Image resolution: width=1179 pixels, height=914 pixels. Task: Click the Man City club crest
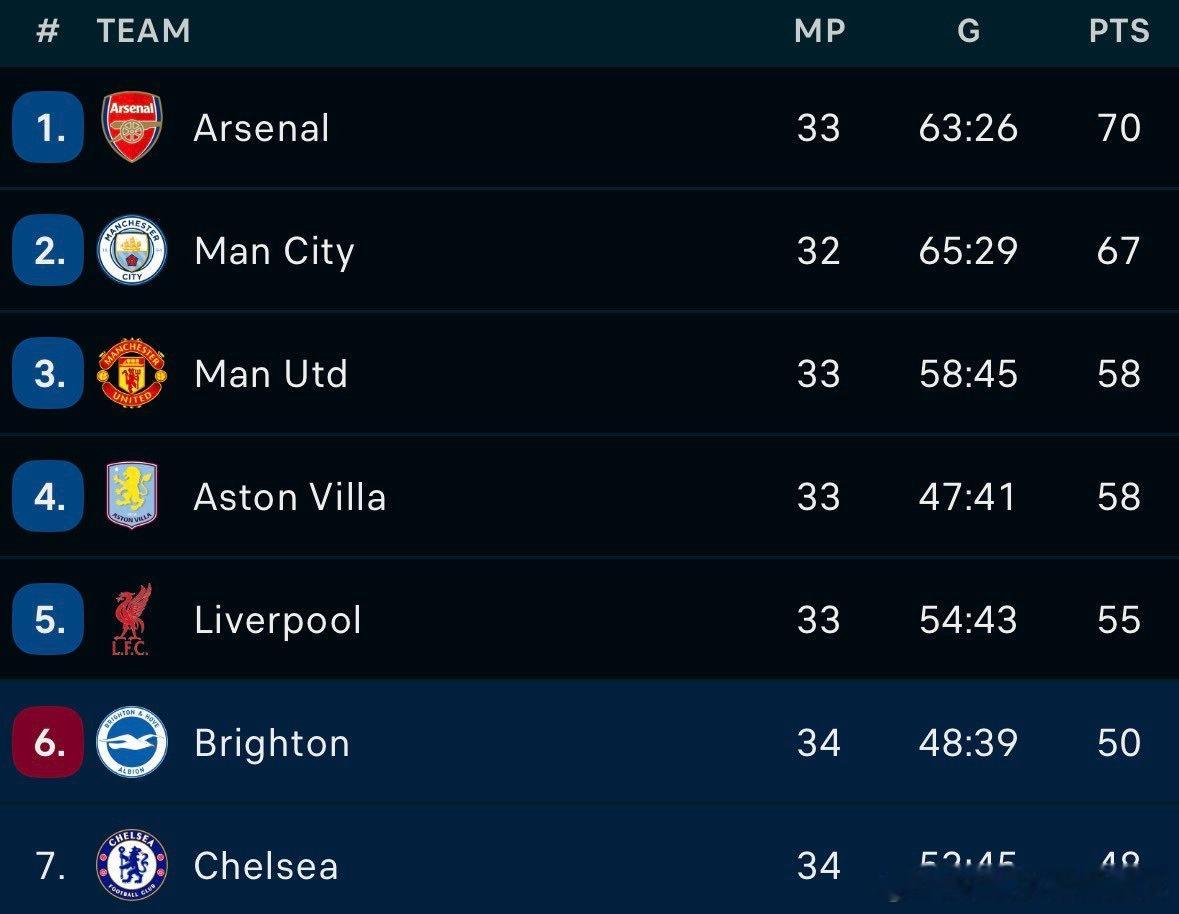click(x=132, y=250)
